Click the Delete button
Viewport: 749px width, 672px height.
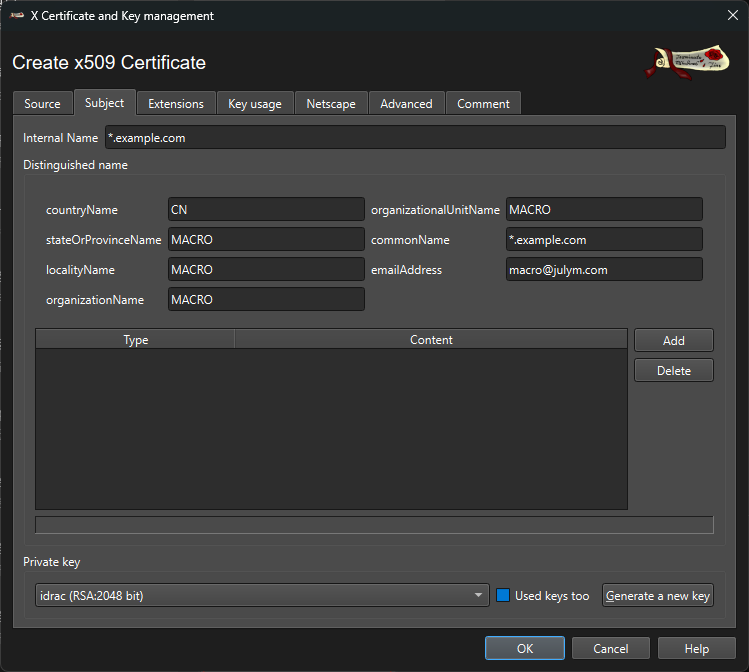click(x=674, y=371)
